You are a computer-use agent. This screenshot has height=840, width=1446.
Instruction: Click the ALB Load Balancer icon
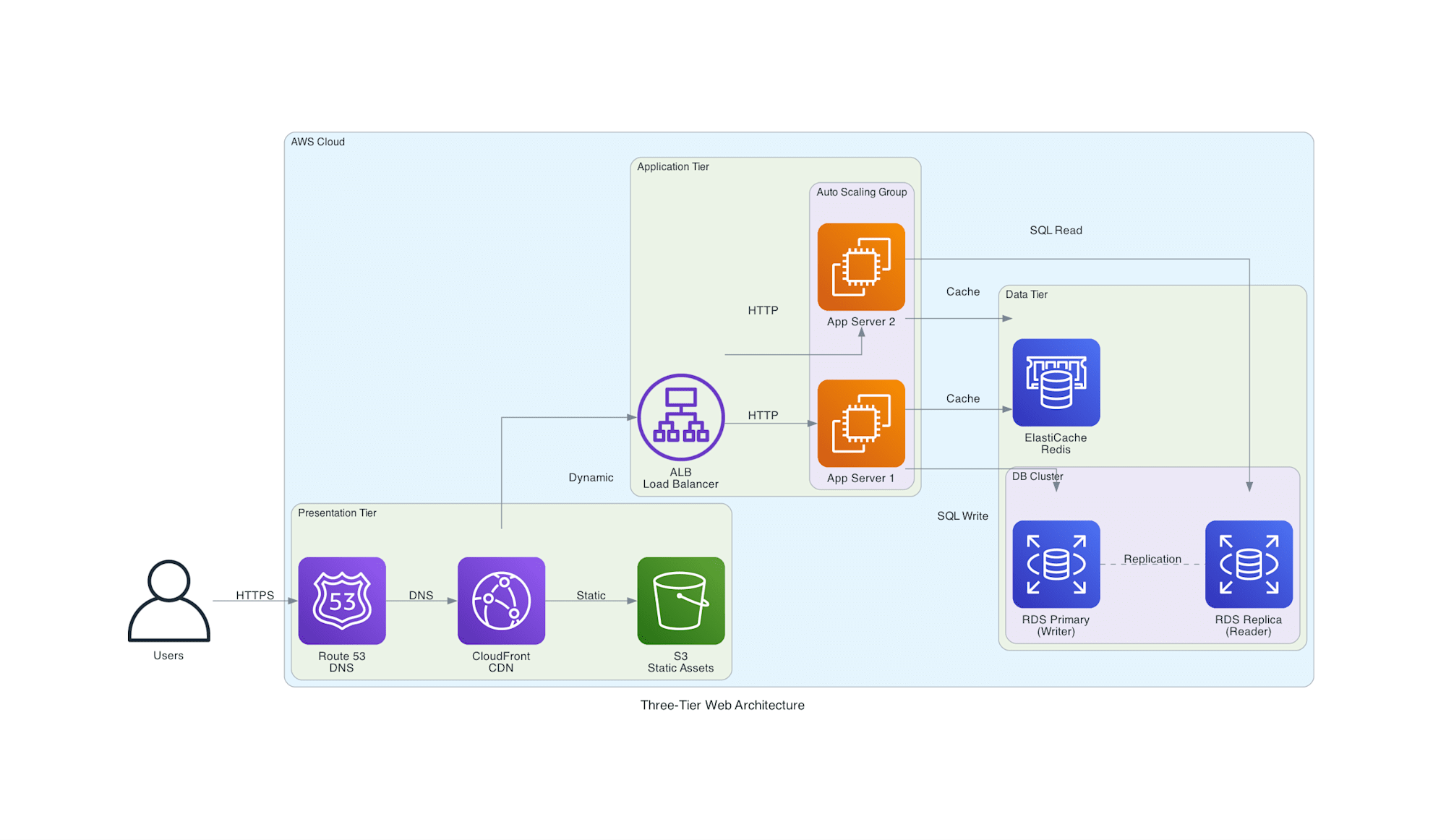tap(680, 417)
